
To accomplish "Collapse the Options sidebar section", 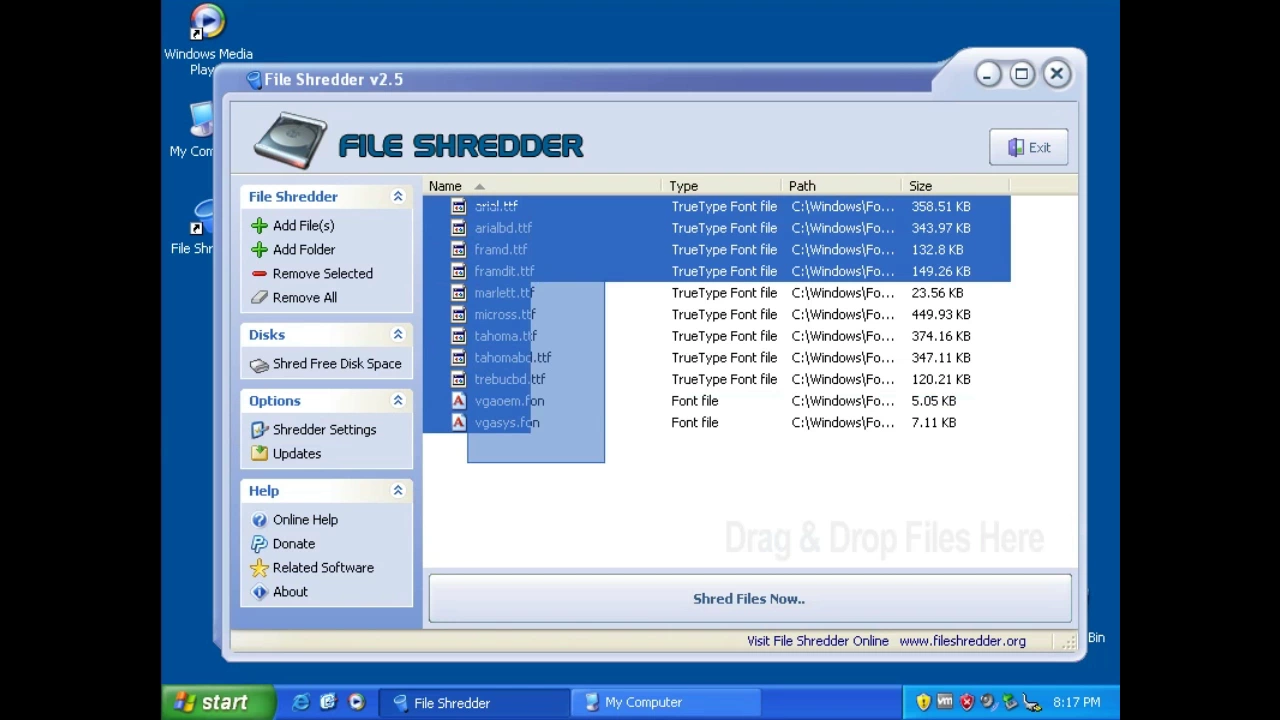I will tap(398, 401).
